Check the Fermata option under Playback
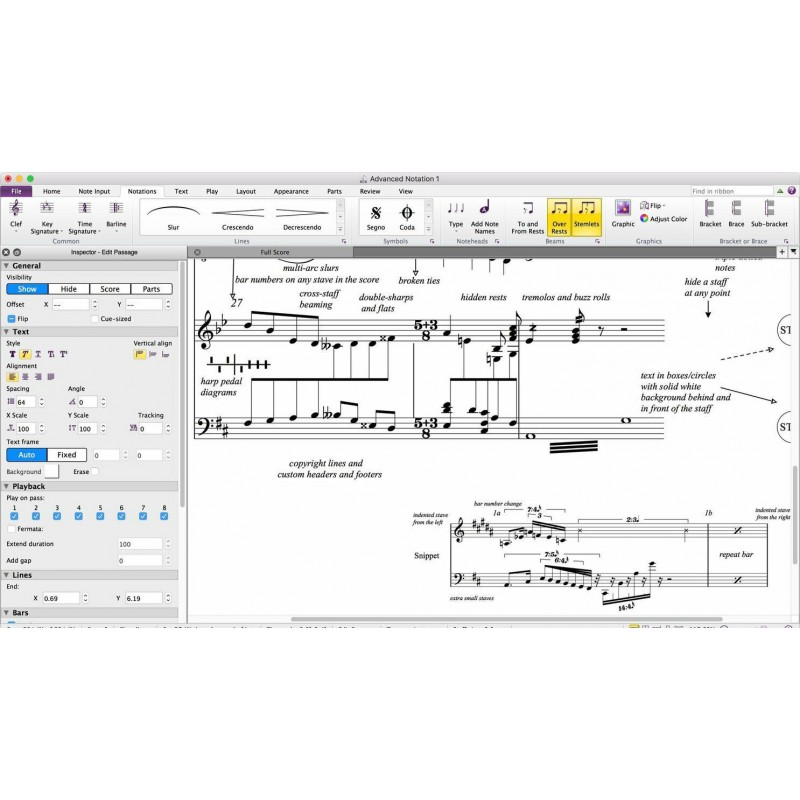The image size is (800, 800). click(11, 529)
